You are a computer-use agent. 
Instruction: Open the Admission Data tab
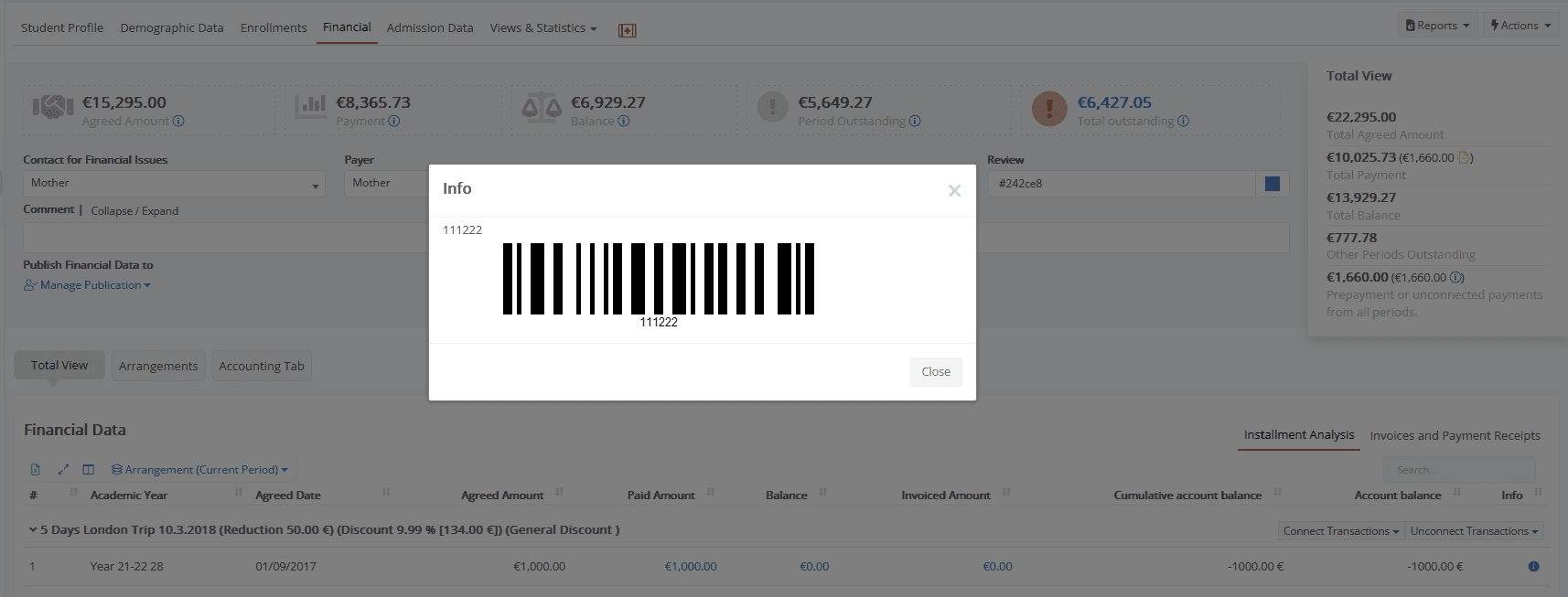coord(430,27)
